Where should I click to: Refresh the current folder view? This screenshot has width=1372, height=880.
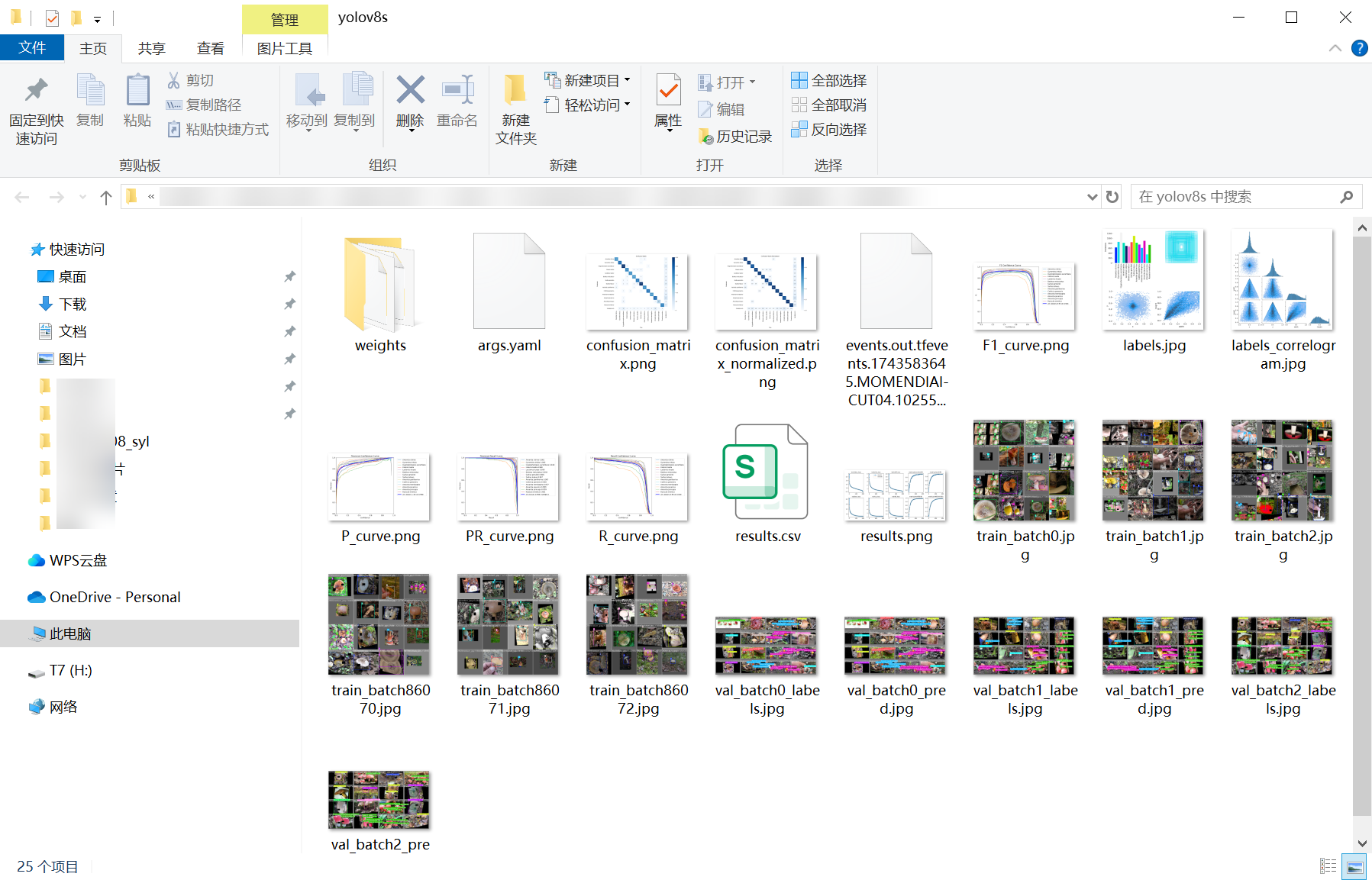coord(1112,197)
